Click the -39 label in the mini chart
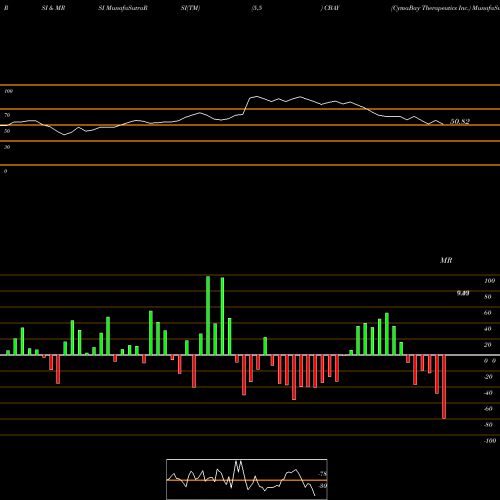Image resolution: width=500 pixels, height=500 pixels. pyautogui.click(x=323, y=486)
